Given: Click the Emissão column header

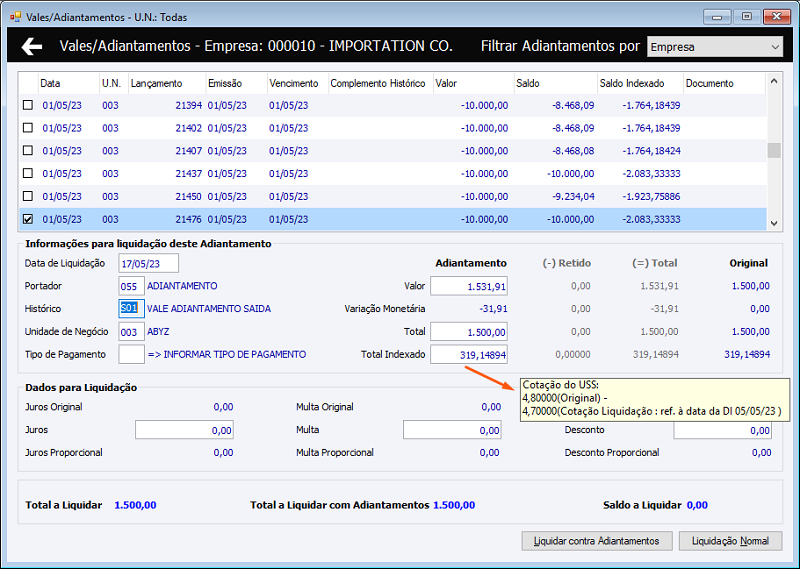Looking at the screenshot, I should (x=236, y=83).
